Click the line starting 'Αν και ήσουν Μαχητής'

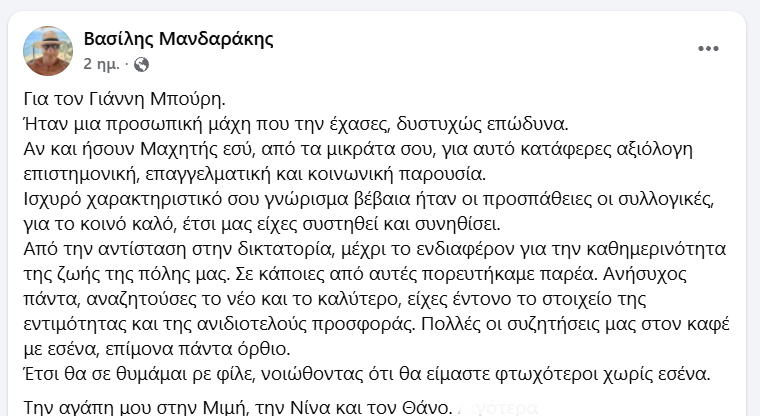(x=358, y=149)
